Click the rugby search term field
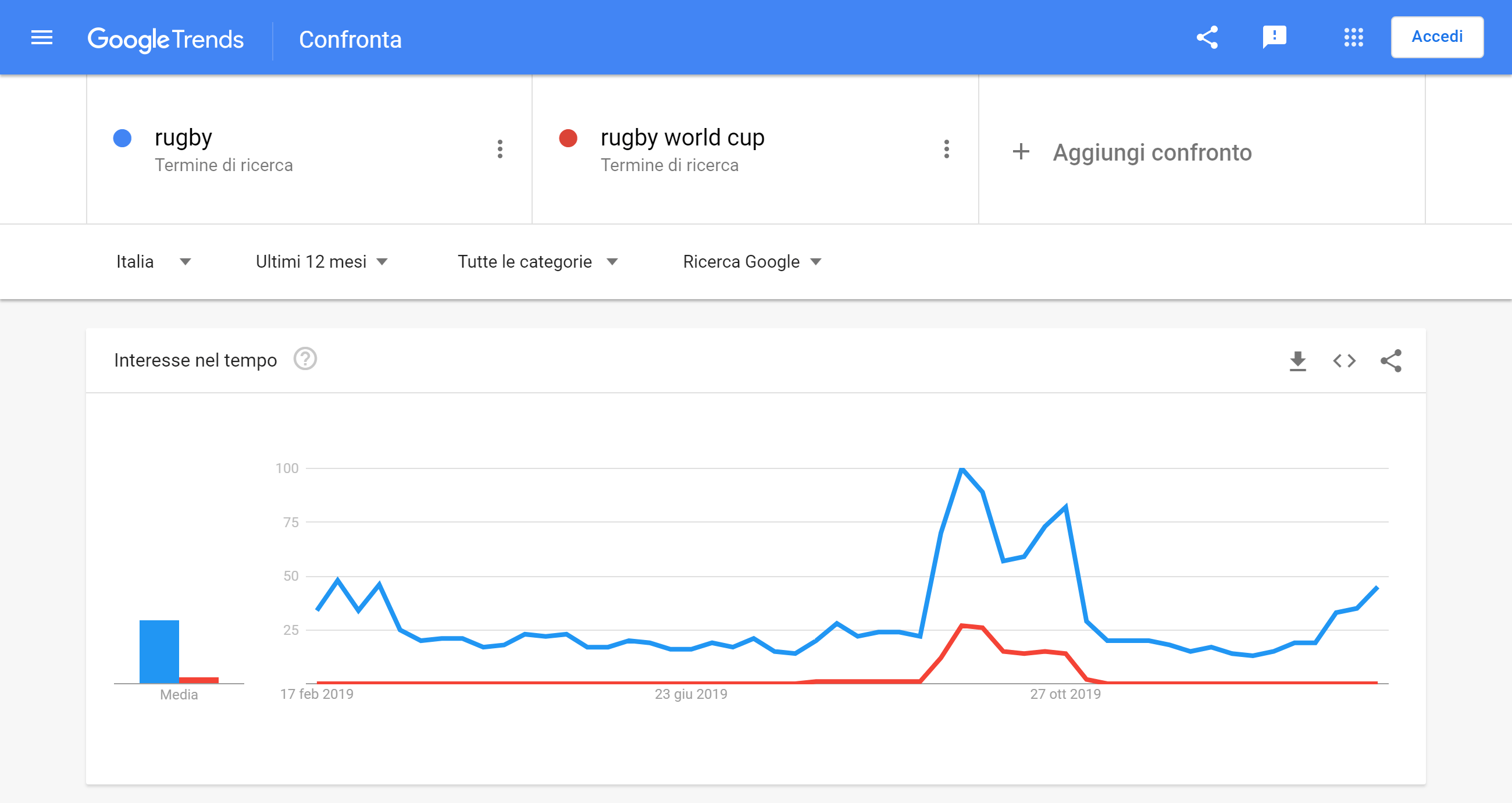 tap(183, 138)
